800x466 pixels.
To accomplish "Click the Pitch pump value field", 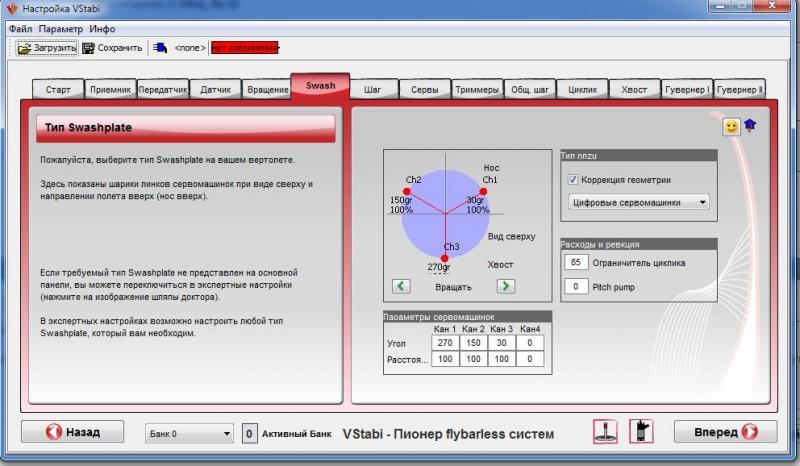I will click(575, 287).
